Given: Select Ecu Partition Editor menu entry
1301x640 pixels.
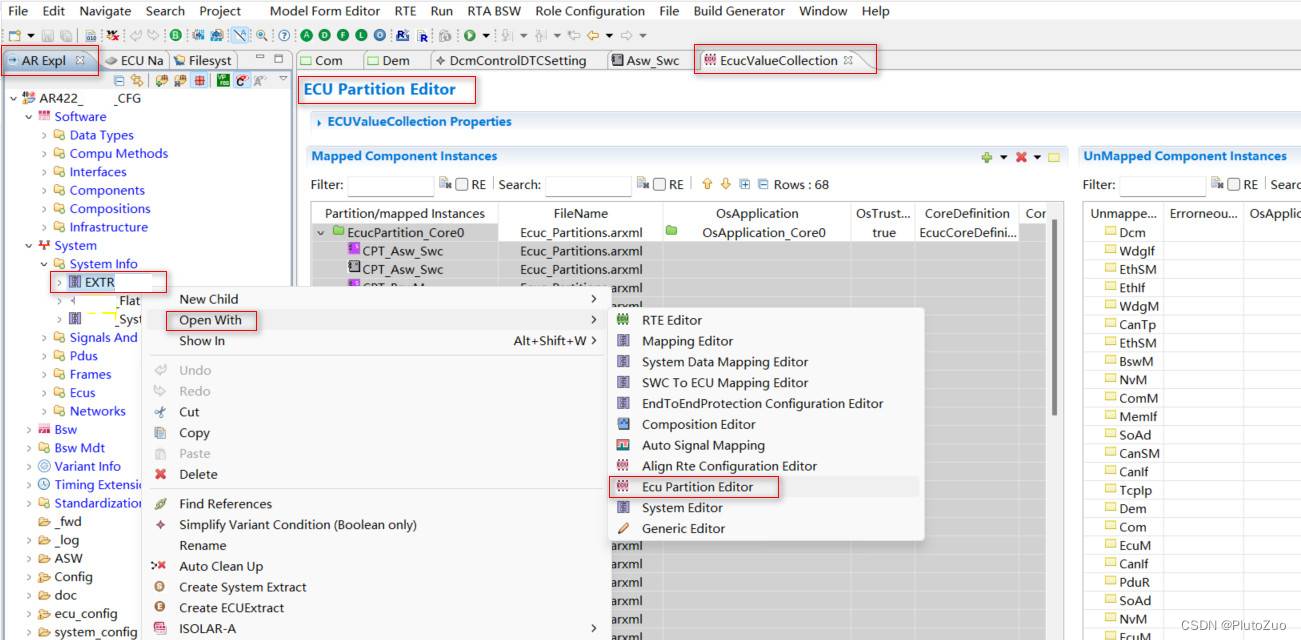Looking at the screenshot, I should [697, 487].
